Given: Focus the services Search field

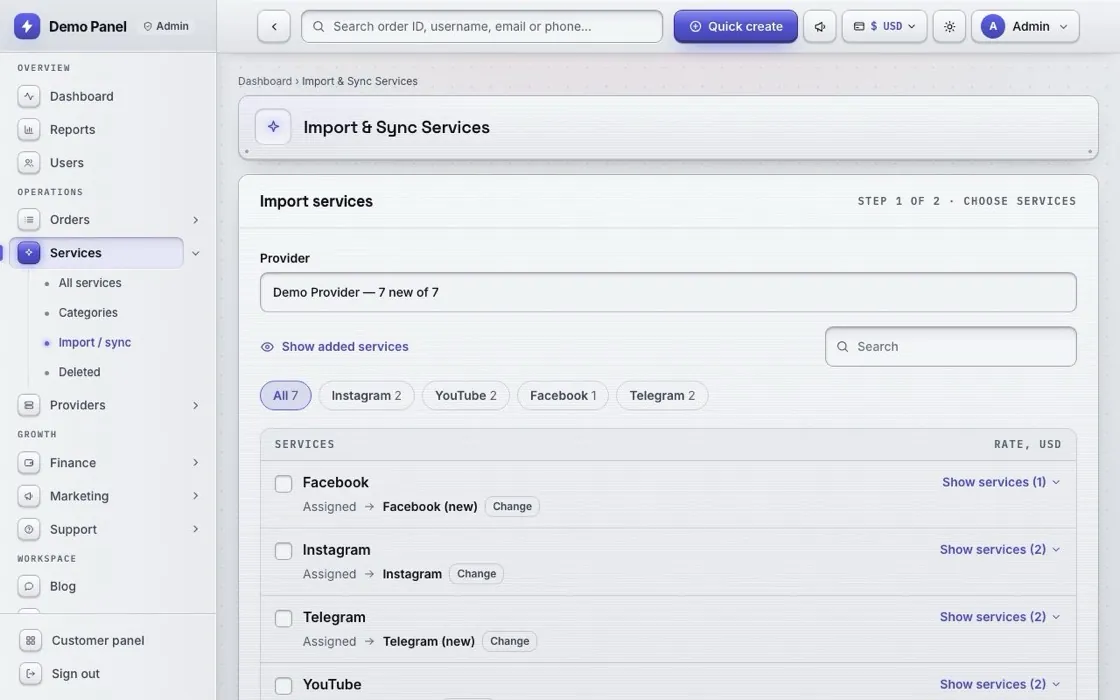Looking at the screenshot, I should [x=951, y=346].
